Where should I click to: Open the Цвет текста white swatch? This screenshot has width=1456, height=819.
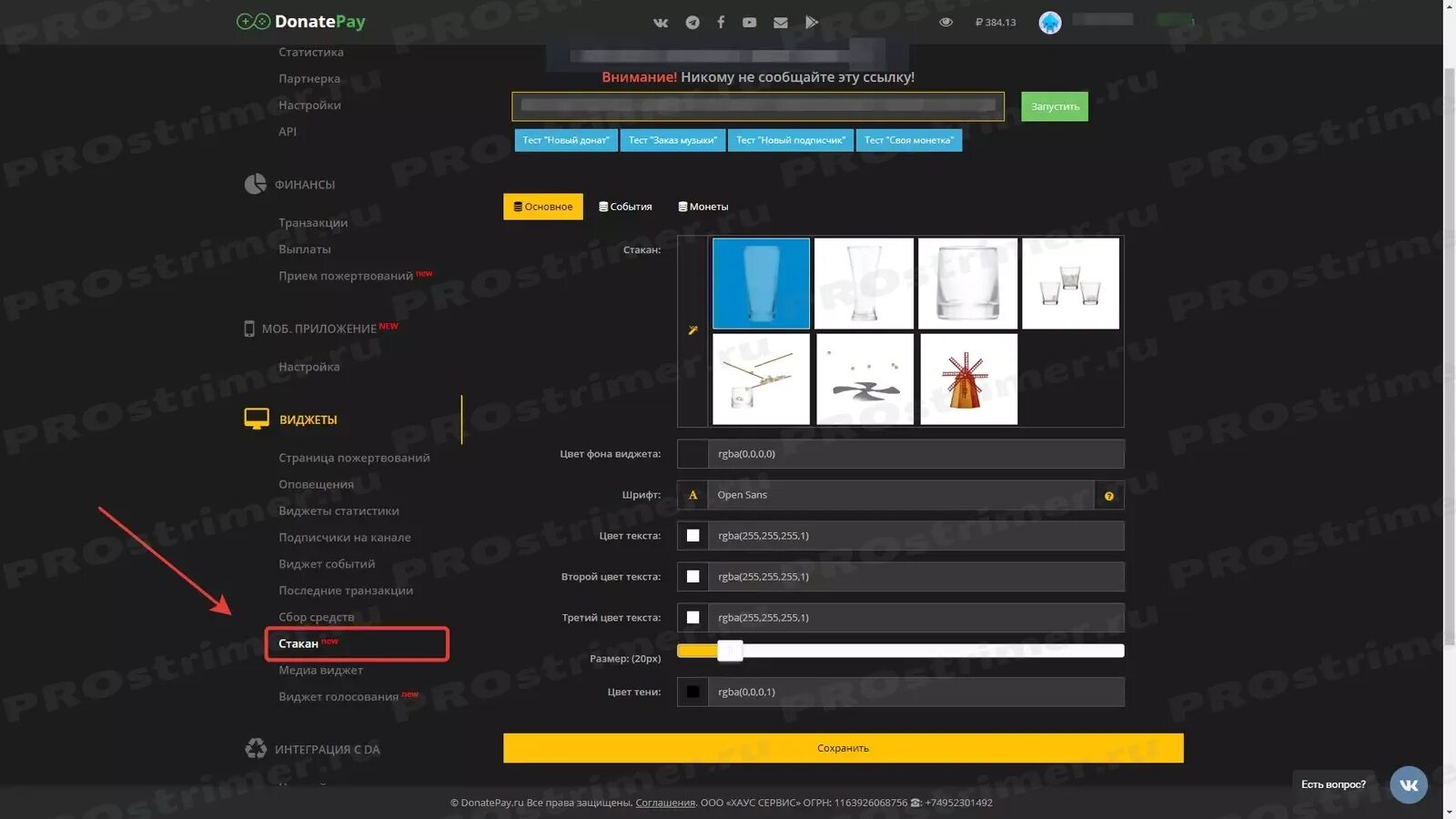pyautogui.click(x=693, y=536)
